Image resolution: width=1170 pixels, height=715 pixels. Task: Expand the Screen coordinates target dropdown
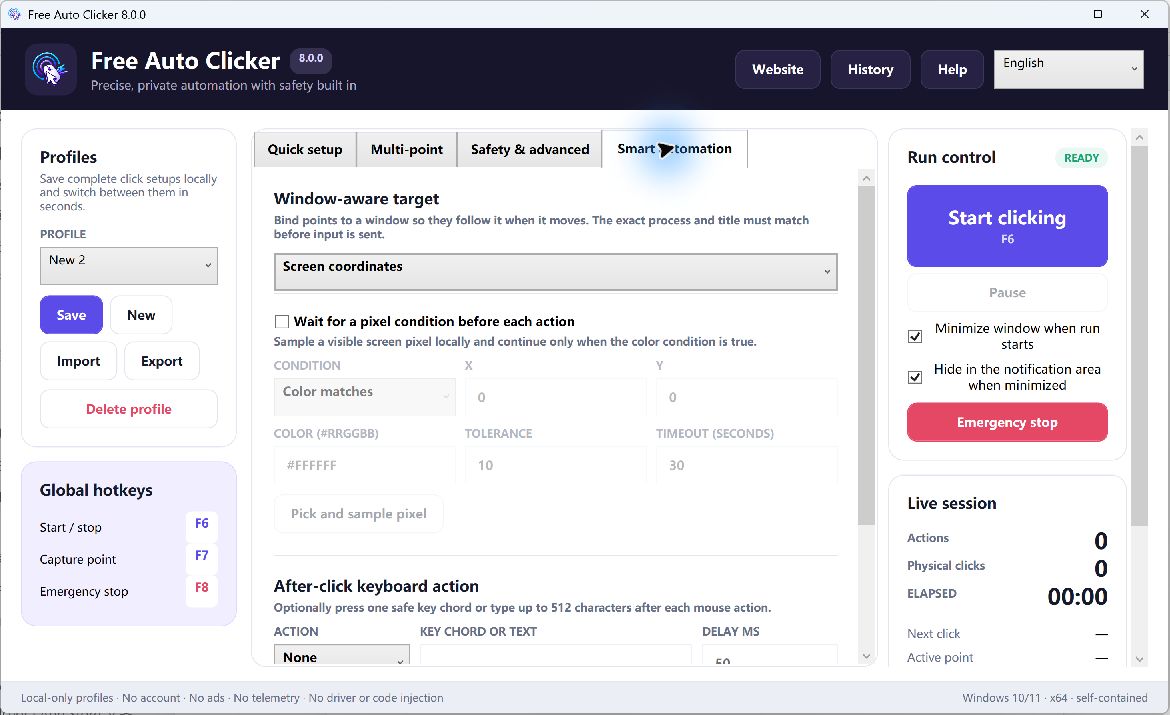[555, 272]
